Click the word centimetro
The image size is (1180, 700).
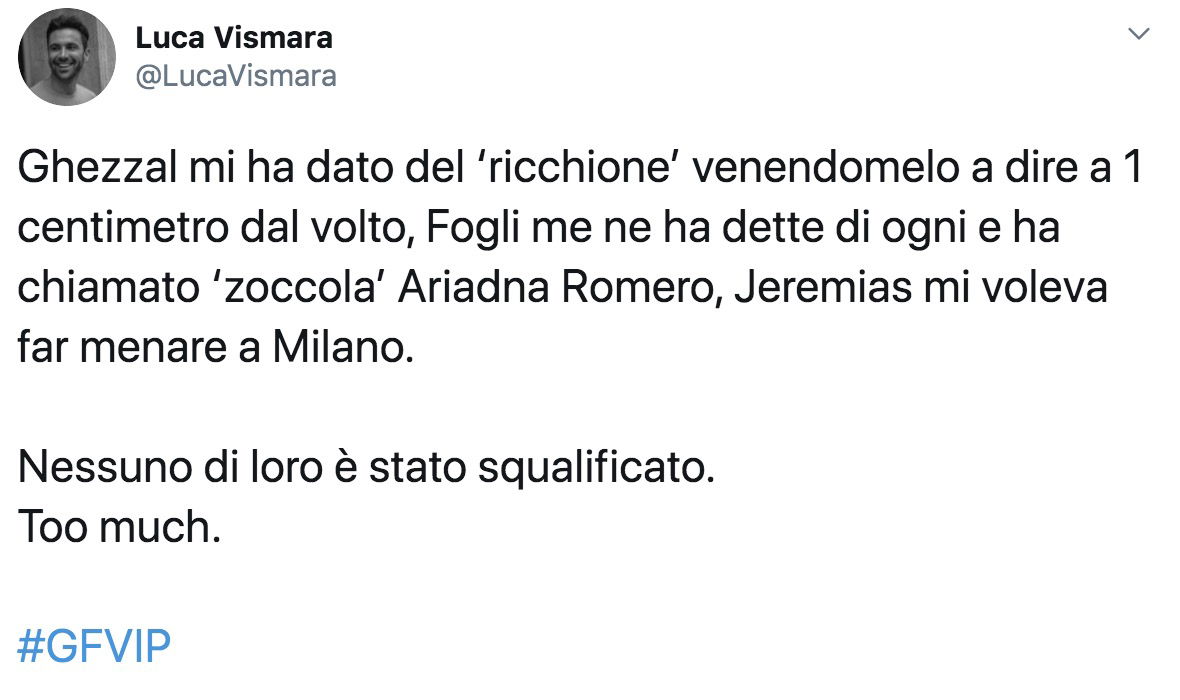click(x=123, y=228)
